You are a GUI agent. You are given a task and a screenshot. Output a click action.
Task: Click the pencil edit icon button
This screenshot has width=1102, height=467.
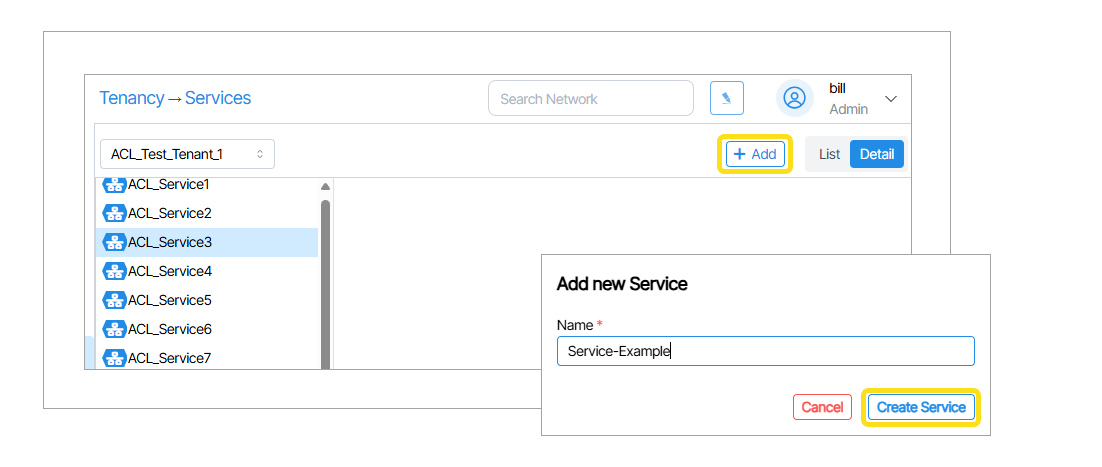[726, 98]
